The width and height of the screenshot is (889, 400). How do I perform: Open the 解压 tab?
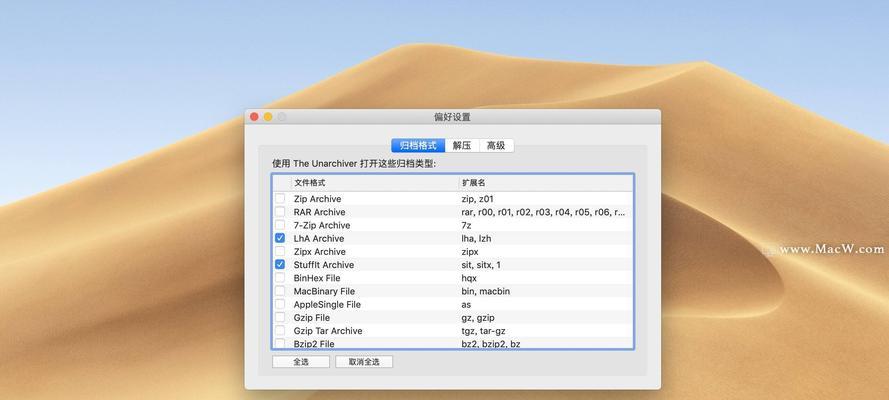(462, 146)
